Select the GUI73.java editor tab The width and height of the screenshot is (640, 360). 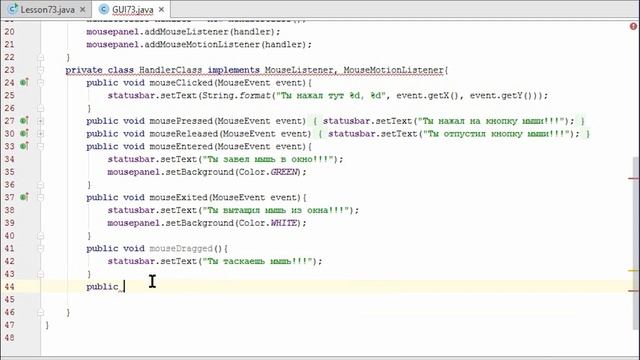(133, 9)
